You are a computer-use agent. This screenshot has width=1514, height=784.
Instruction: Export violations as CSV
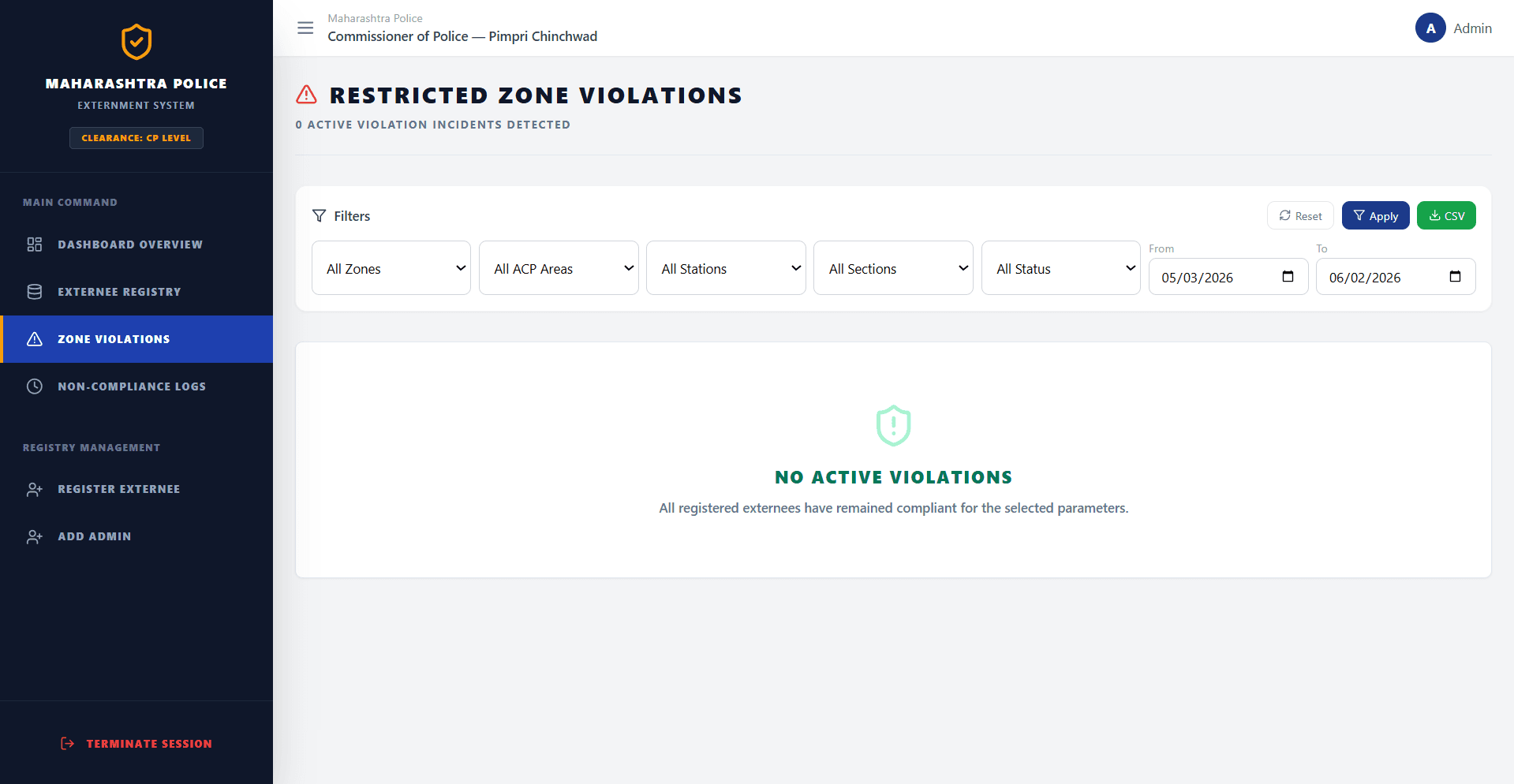(x=1446, y=215)
